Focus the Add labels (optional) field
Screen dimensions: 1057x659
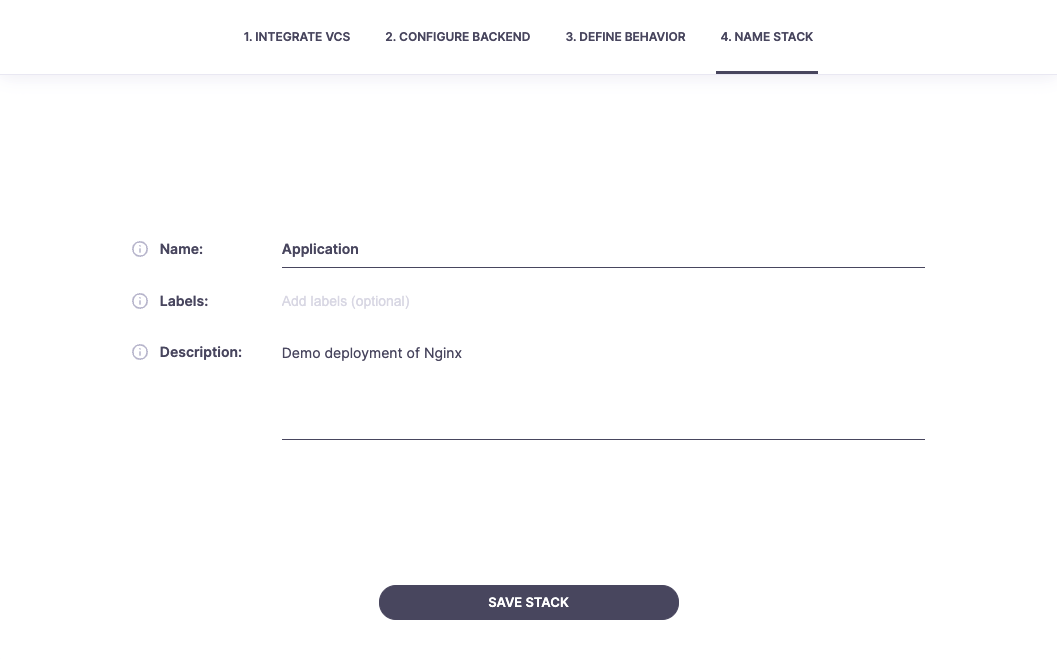coord(600,301)
